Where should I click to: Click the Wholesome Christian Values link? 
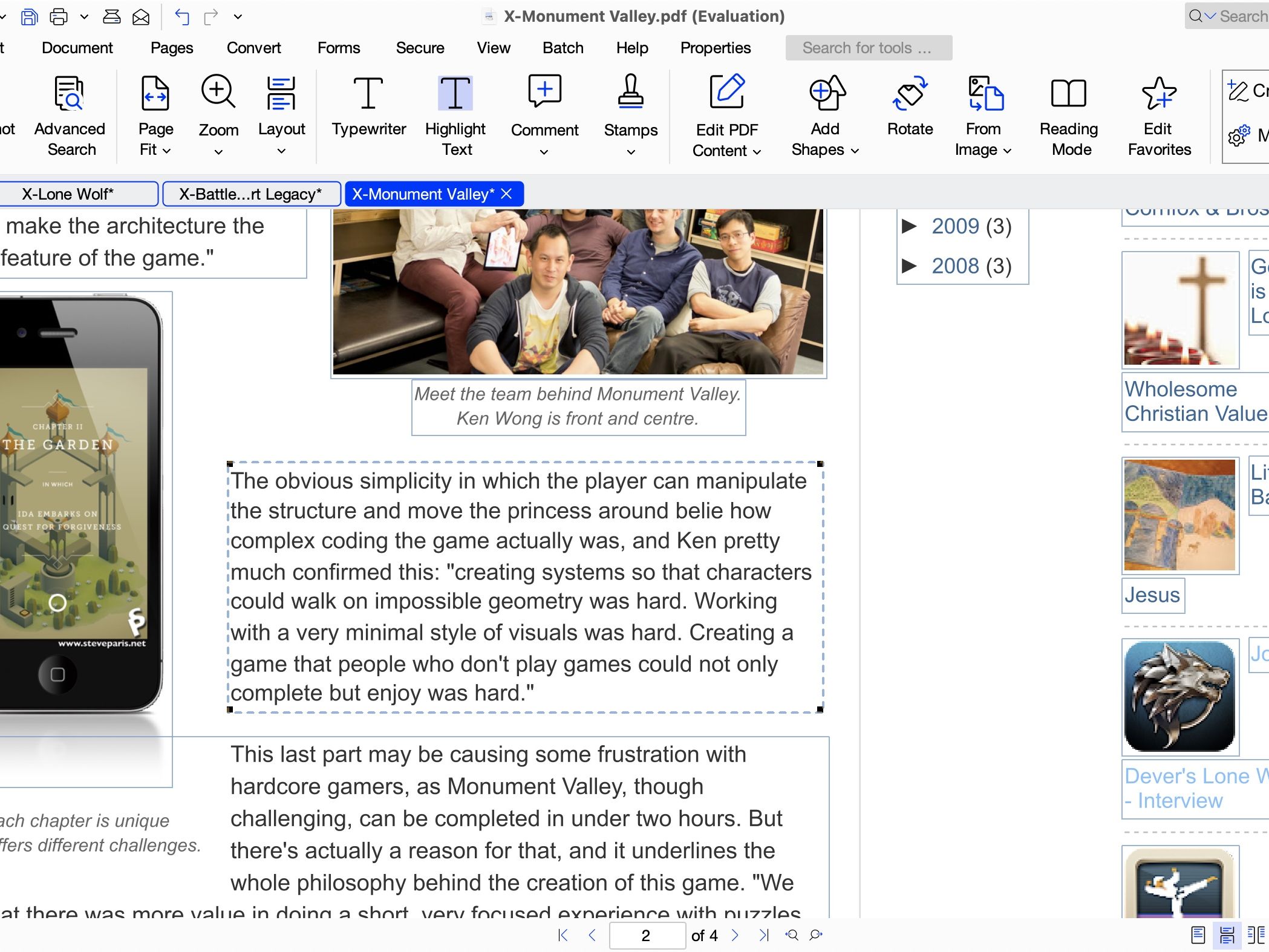click(x=1196, y=401)
